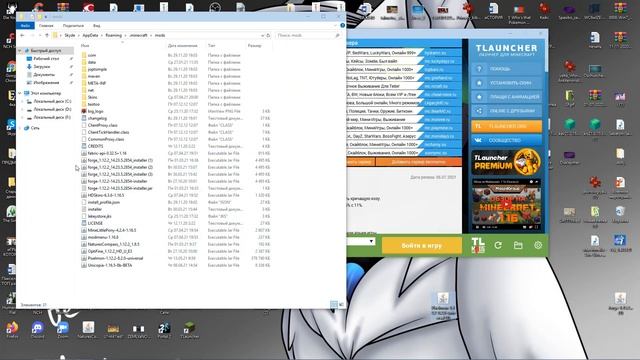Image resolution: width=640 pixels, height=360 pixels.
Task: Click the Explorer up-folder arrow
Action: (47, 36)
